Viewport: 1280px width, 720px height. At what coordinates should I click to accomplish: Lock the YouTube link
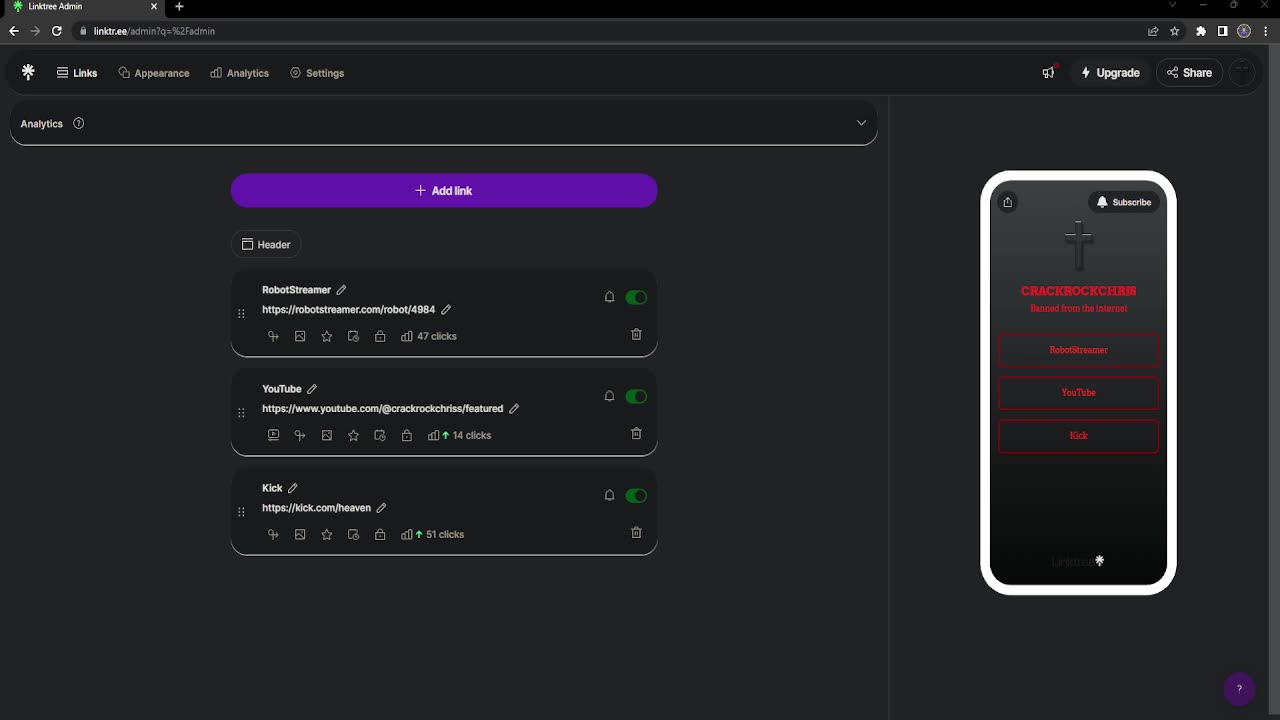tap(407, 435)
